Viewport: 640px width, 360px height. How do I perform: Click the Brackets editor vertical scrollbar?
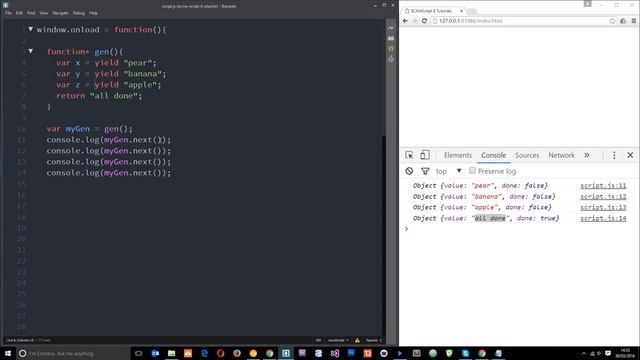click(x=384, y=237)
